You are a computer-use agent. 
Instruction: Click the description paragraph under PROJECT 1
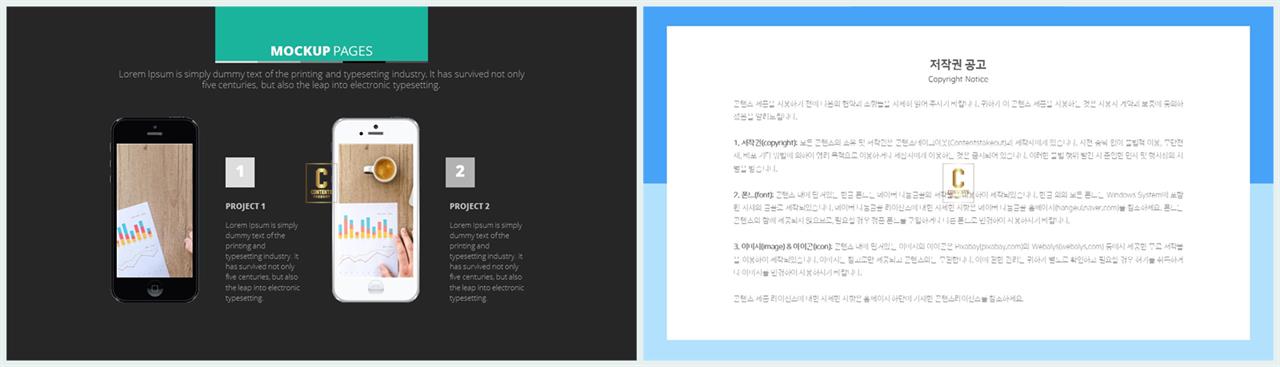(263, 262)
